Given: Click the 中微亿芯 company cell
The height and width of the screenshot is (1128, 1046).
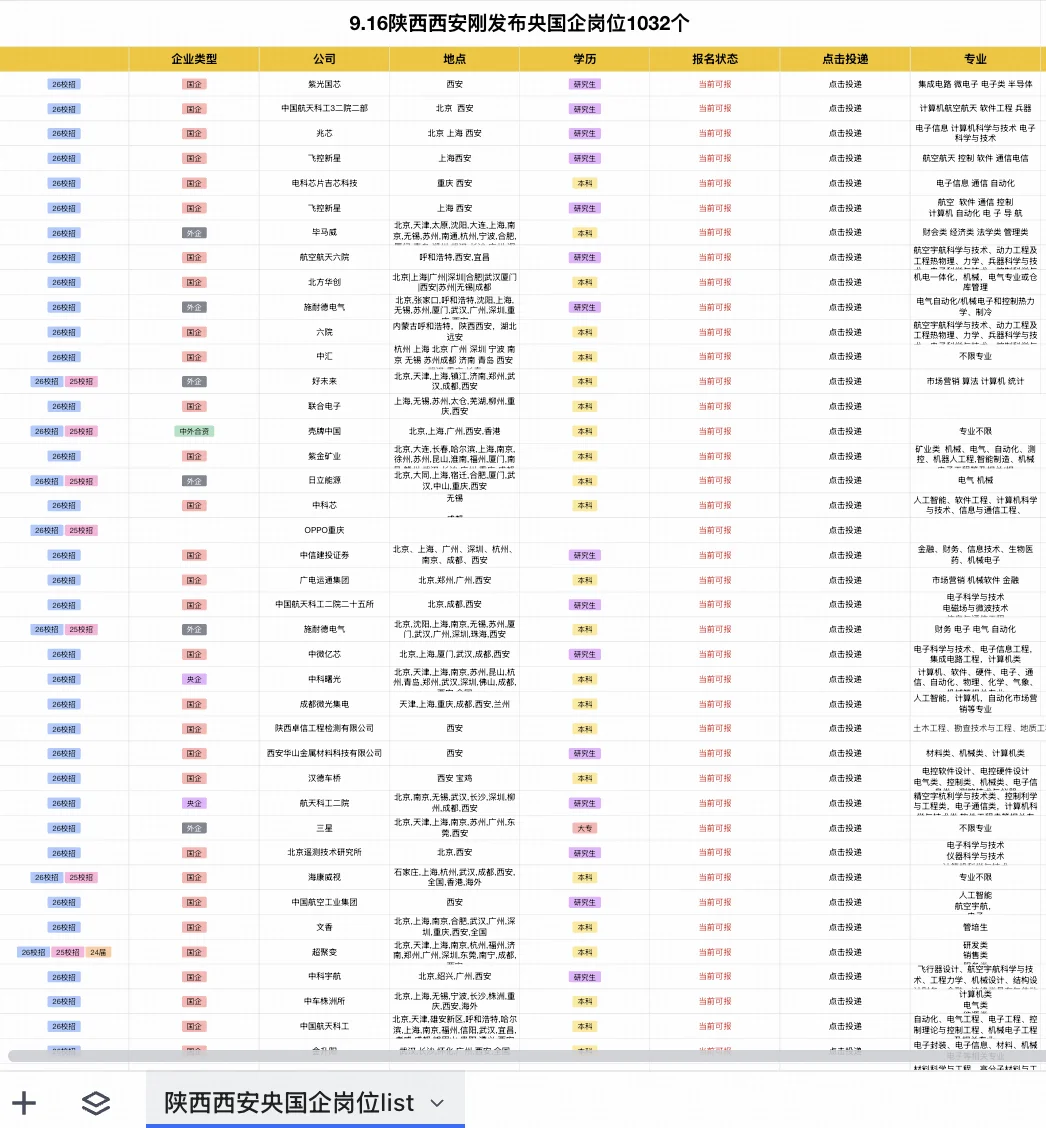Looking at the screenshot, I should 324,654.
